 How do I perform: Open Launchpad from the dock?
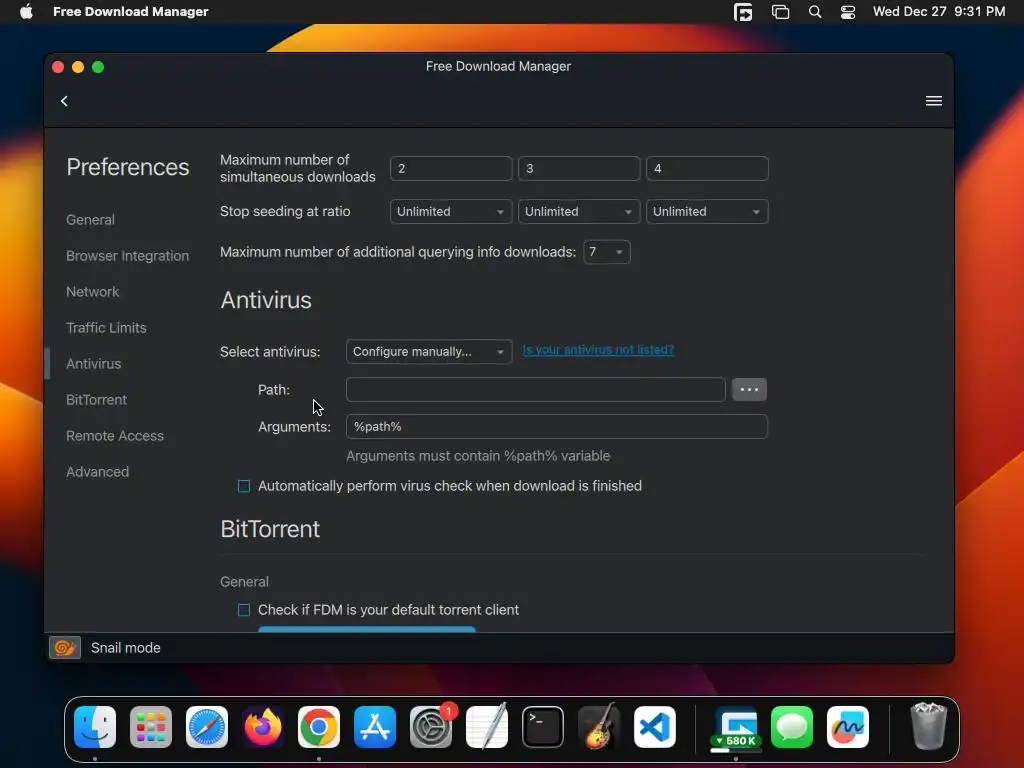coord(151,727)
